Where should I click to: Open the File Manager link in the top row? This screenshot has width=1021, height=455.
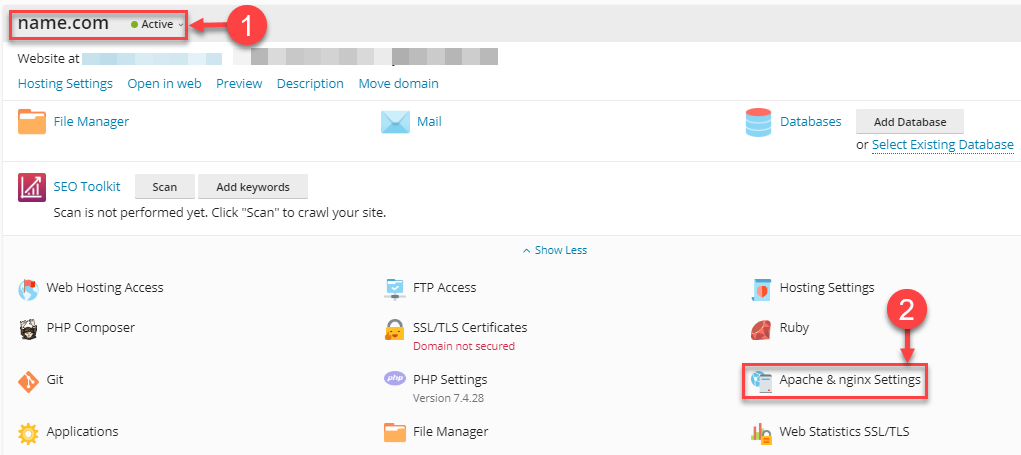click(x=91, y=121)
